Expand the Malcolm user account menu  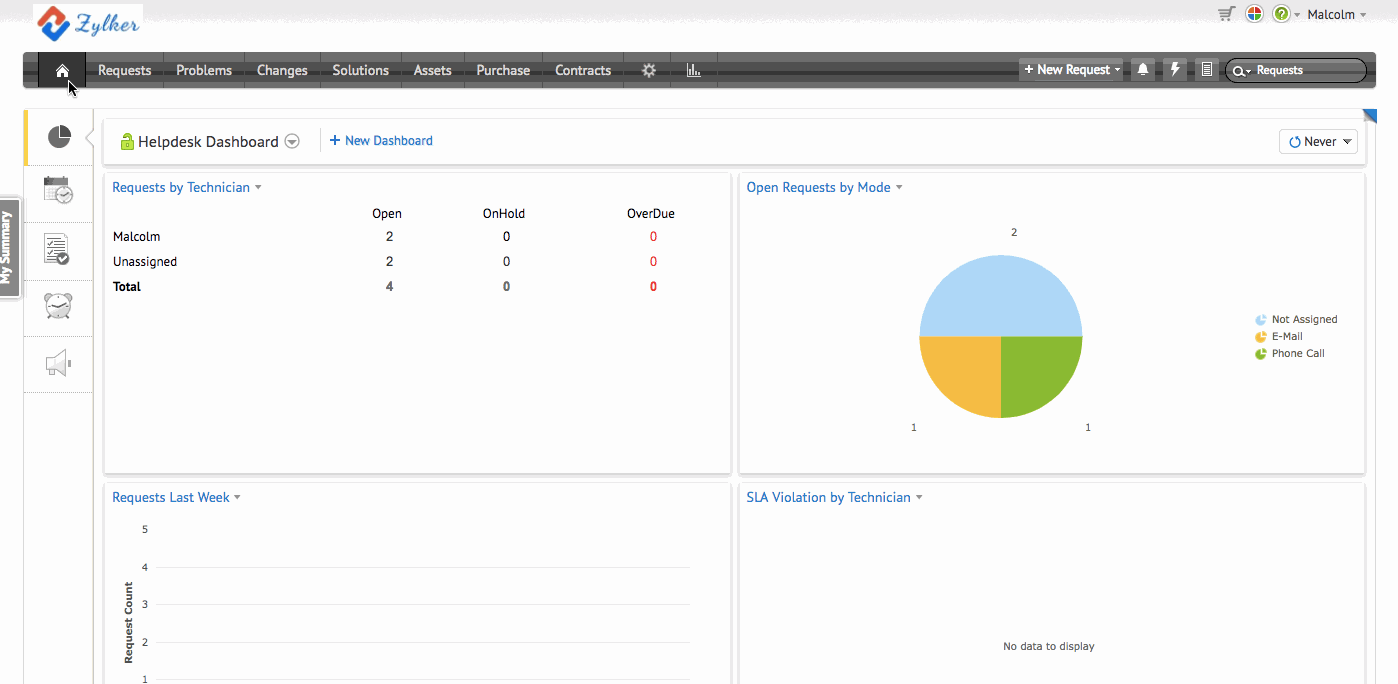pos(1337,15)
